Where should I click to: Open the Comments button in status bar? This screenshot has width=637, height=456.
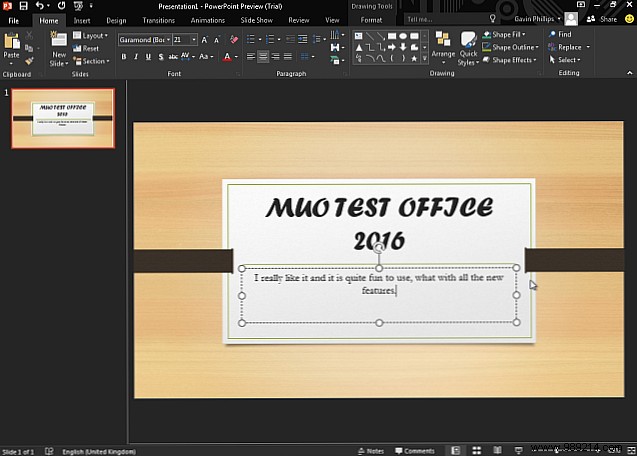point(415,451)
